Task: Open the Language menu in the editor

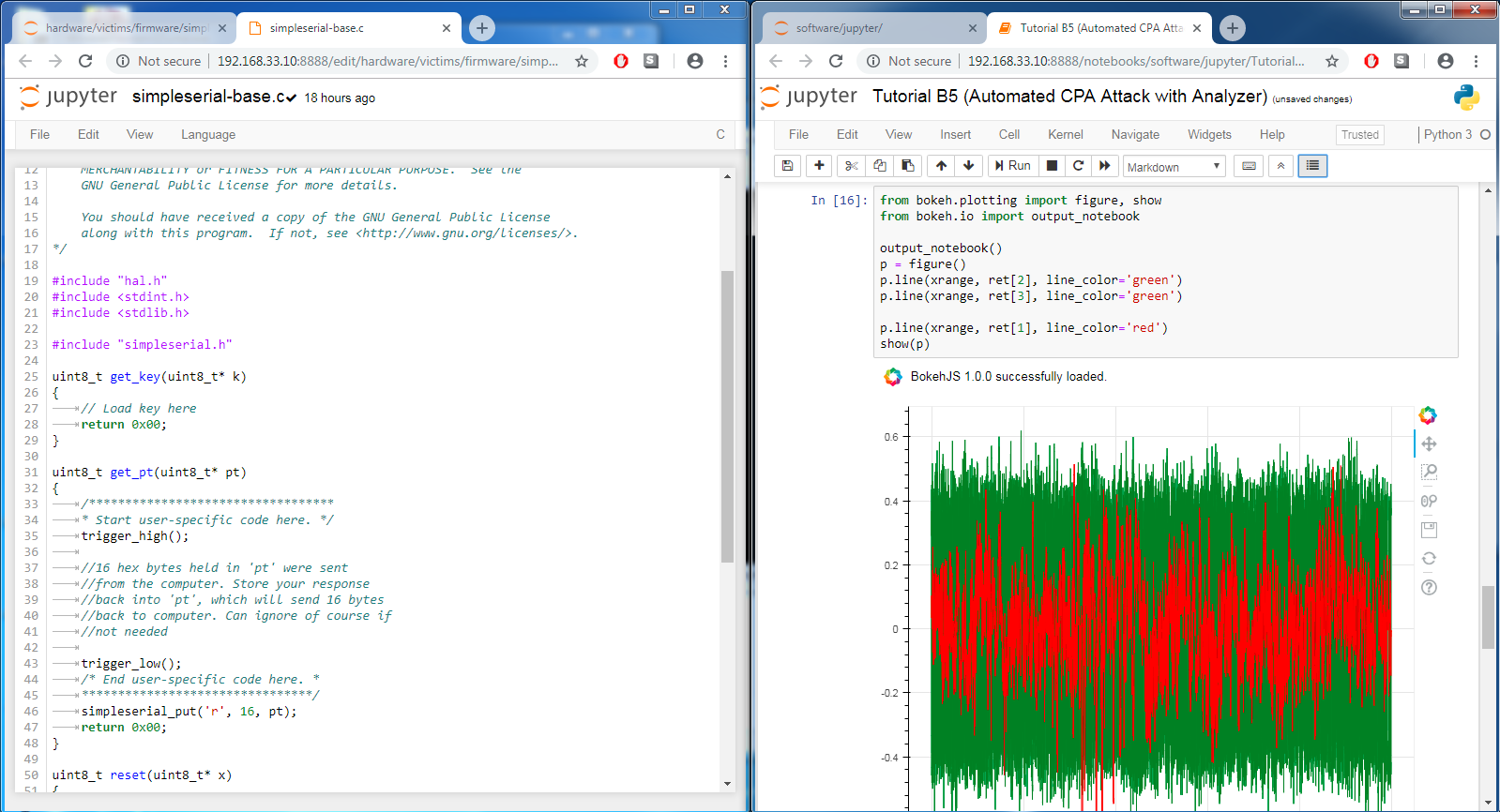Action: point(208,135)
